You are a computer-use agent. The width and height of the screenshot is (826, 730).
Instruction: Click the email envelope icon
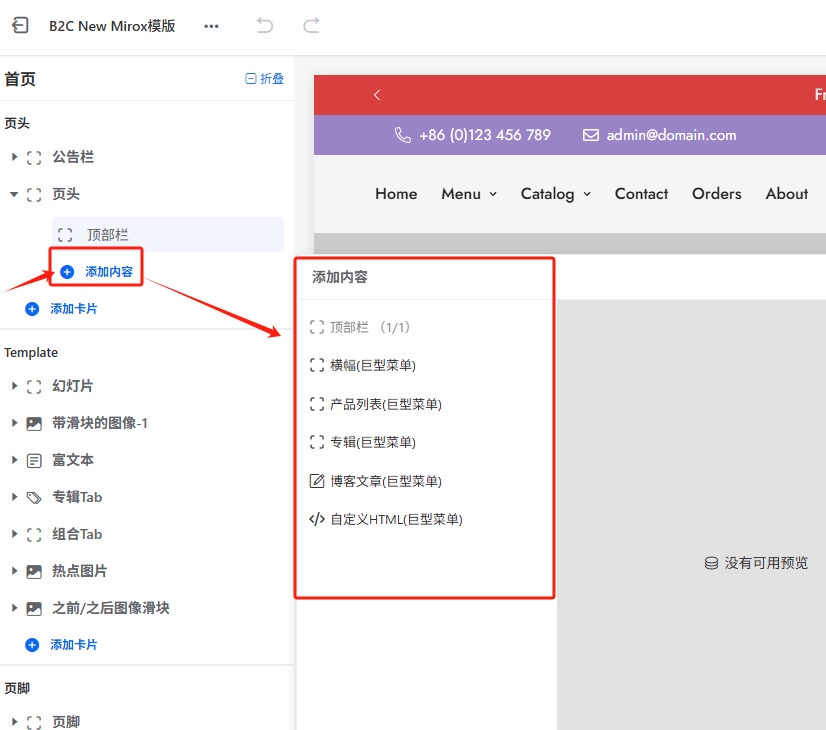pyautogui.click(x=591, y=135)
